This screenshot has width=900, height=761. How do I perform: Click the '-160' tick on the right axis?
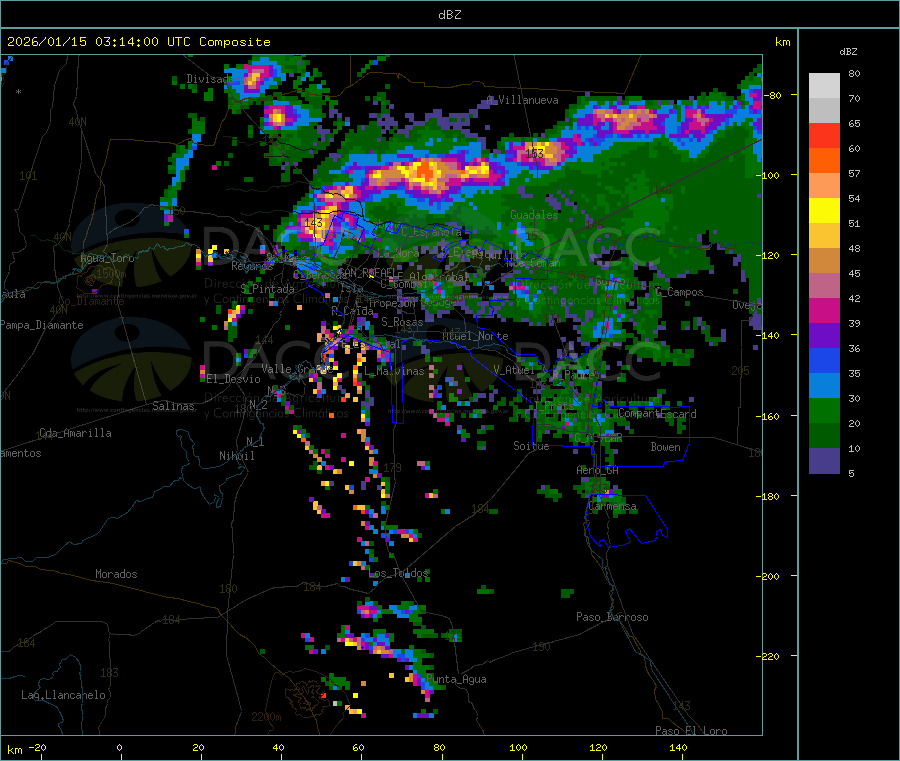click(x=768, y=416)
